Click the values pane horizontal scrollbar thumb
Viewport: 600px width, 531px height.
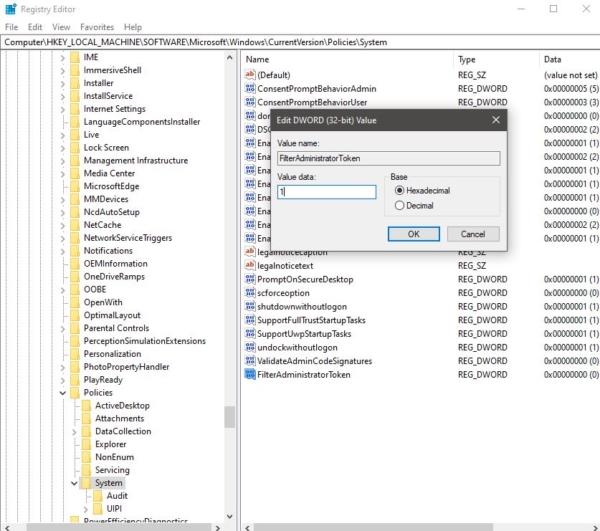click(x=373, y=528)
